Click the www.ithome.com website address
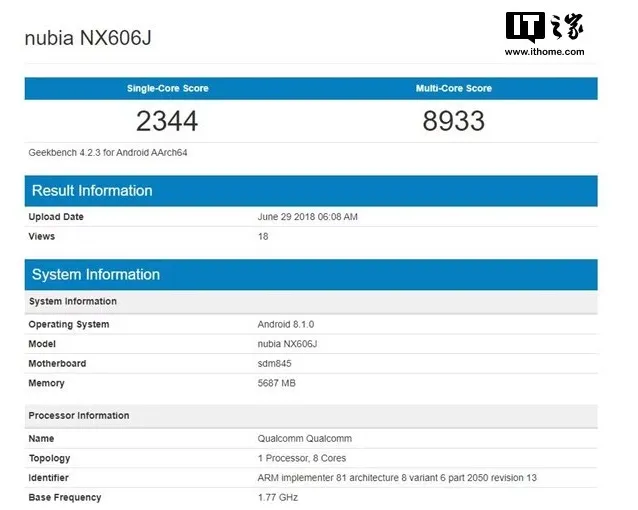This screenshot has height=510, width=638. pos(545,51)
